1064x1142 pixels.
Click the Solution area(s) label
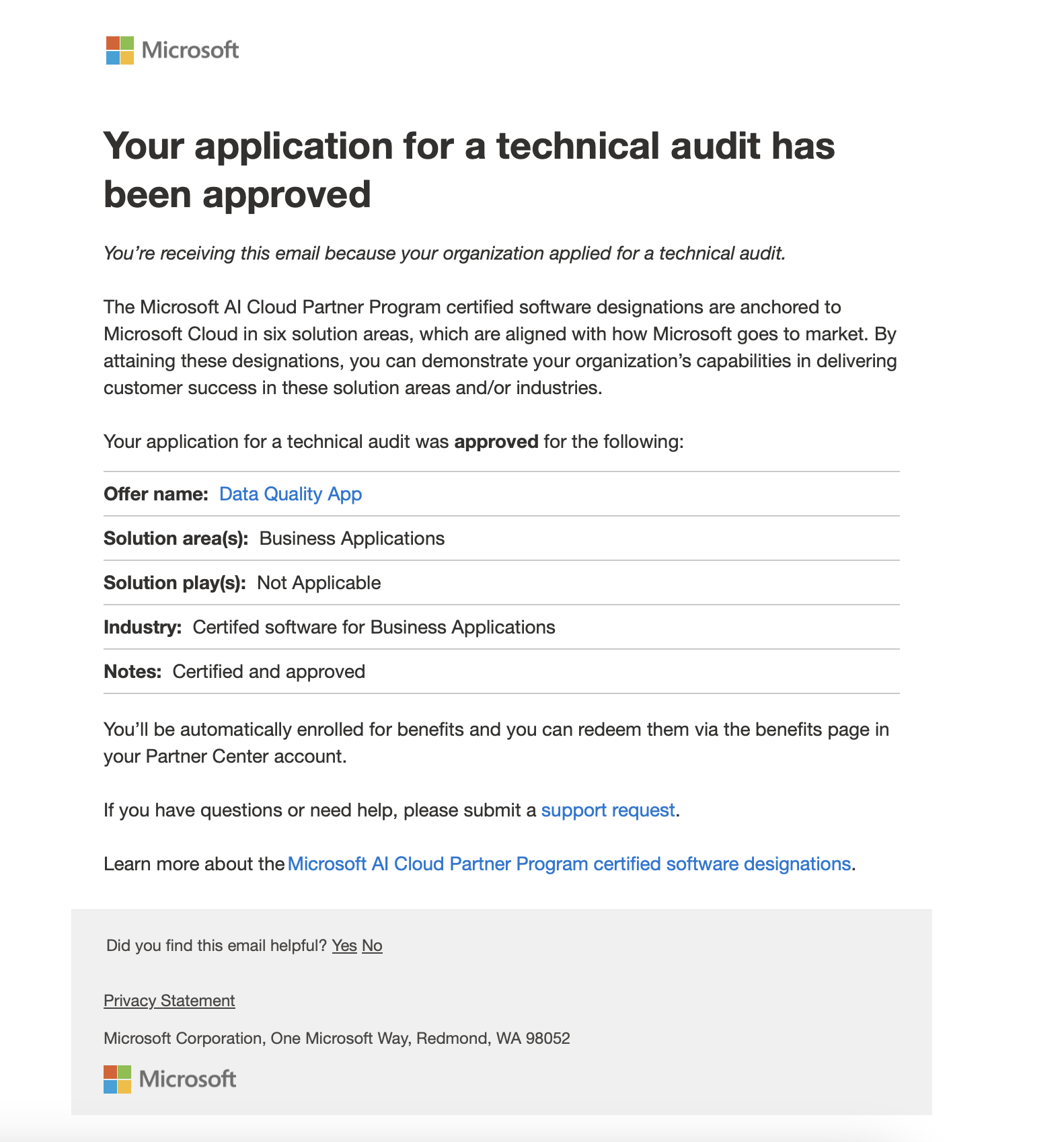[176, 539]
